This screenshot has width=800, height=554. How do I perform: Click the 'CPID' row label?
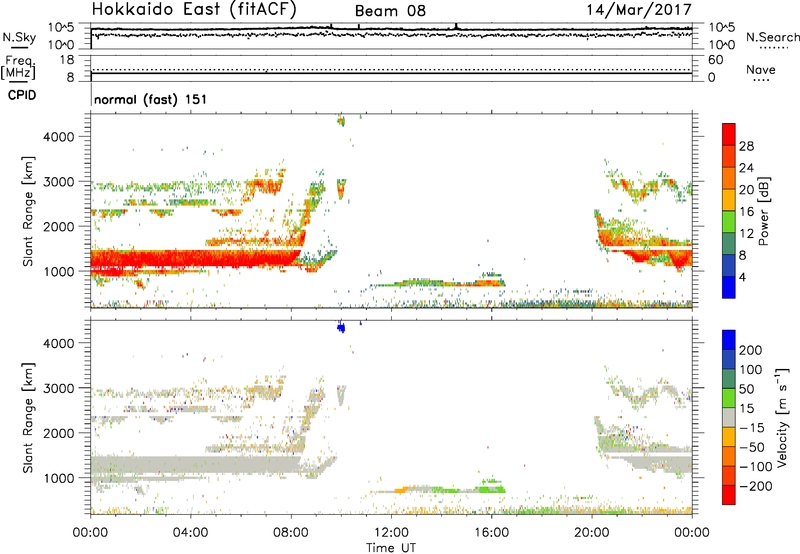(22, 95)
